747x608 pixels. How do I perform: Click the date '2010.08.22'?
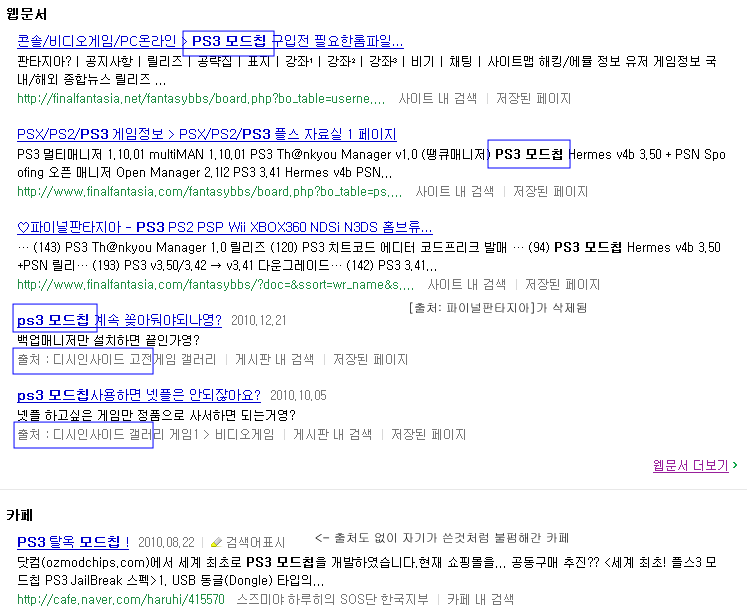tap(166, 542)
